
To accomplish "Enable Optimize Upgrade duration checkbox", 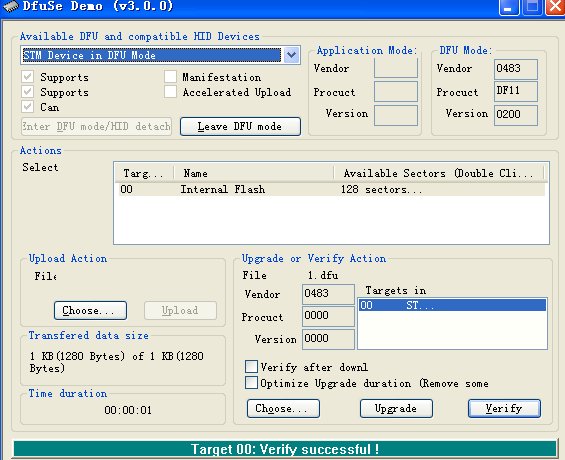I will pyautogui.click(x=251, y=383).
